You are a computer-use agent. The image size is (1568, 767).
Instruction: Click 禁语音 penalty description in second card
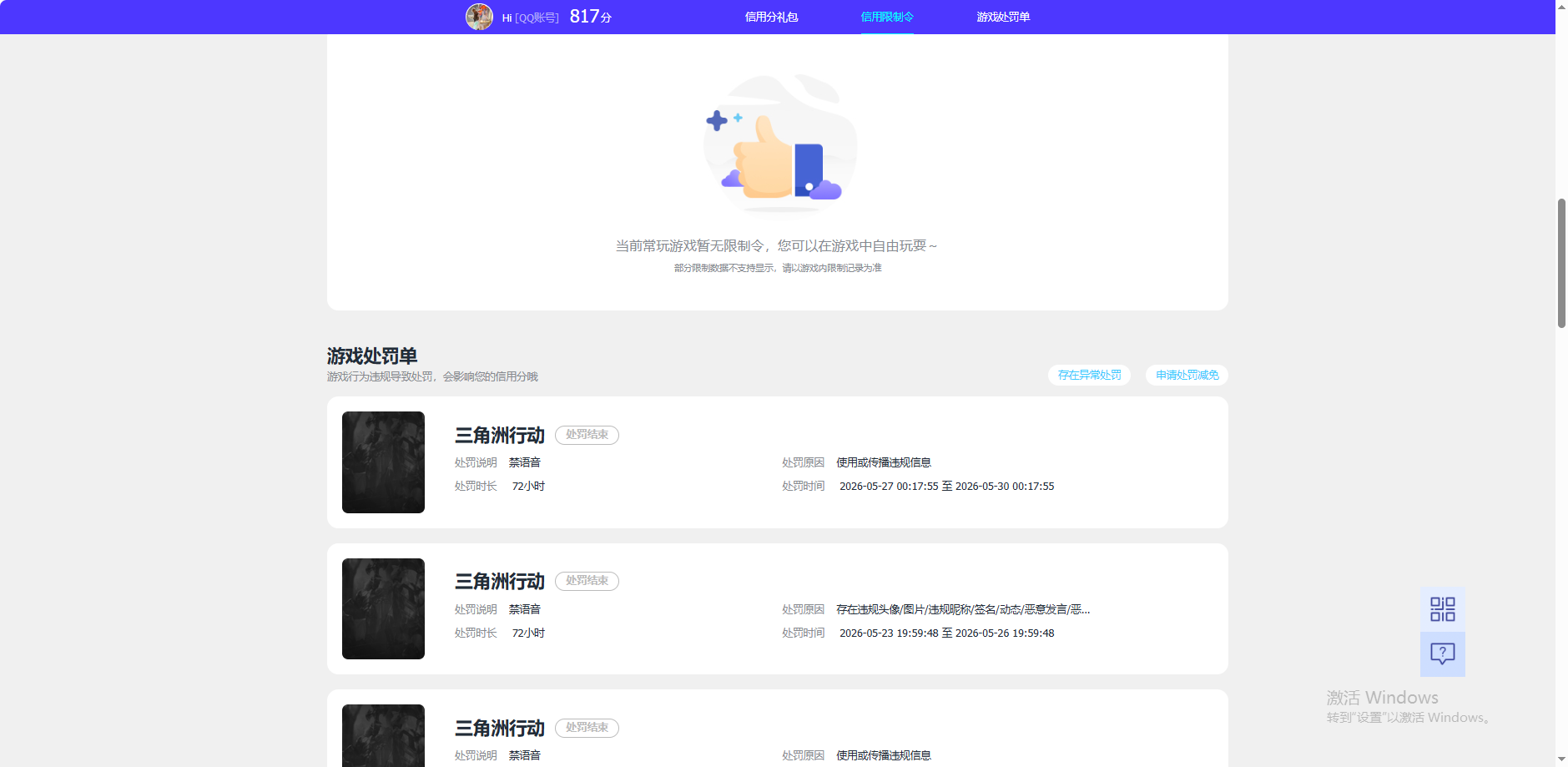[525, 610]
